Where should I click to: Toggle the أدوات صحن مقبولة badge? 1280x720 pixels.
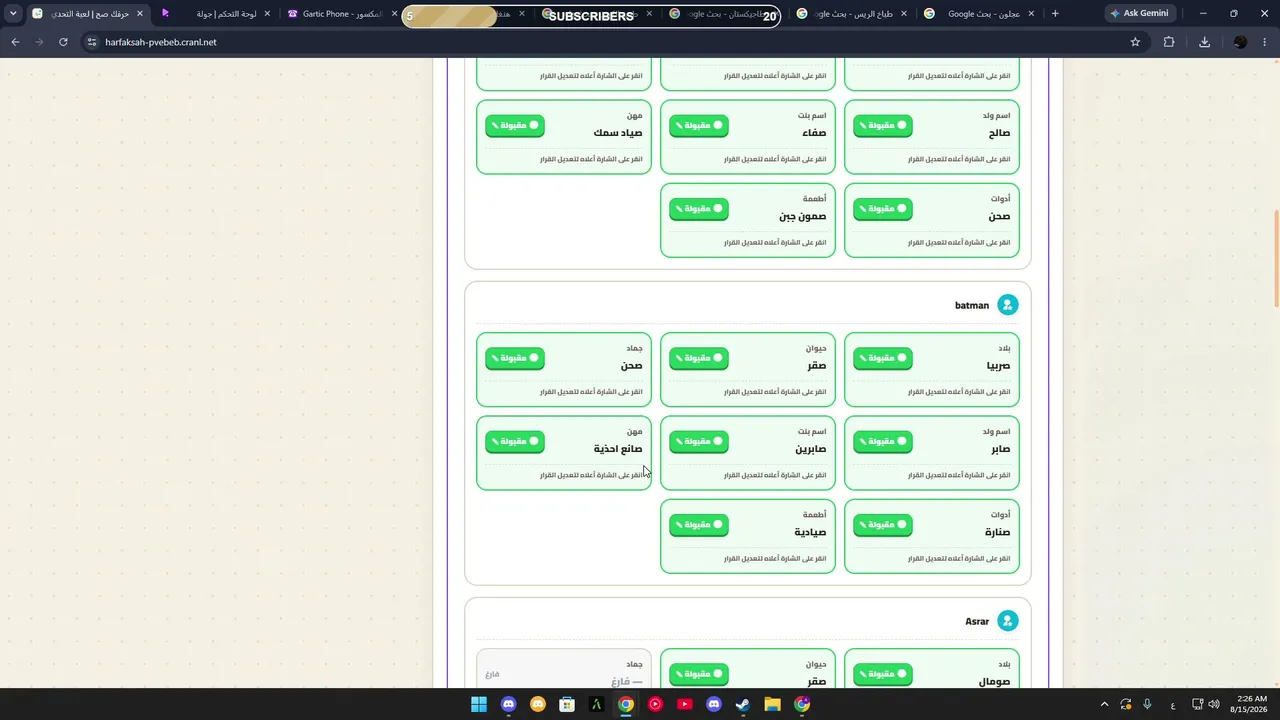point(882,209)
